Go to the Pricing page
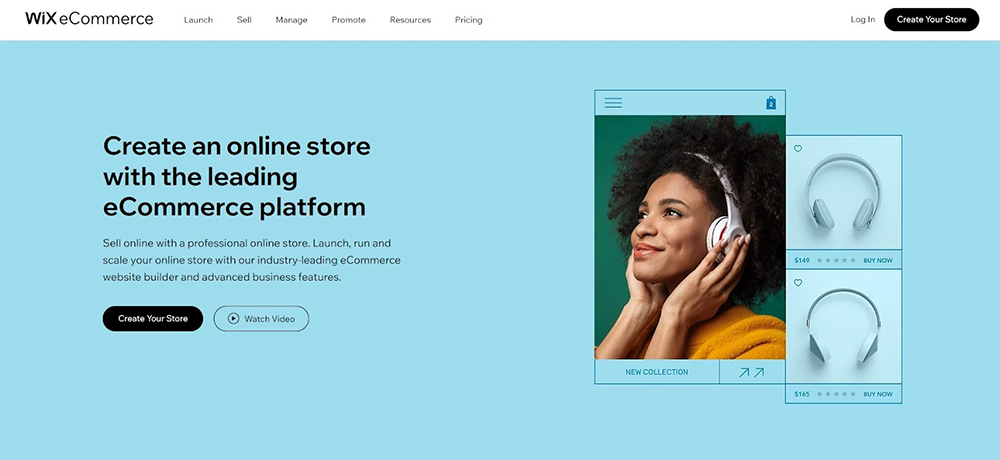Viewport: 1000px width, 460px height. click(x=469, y=20)
